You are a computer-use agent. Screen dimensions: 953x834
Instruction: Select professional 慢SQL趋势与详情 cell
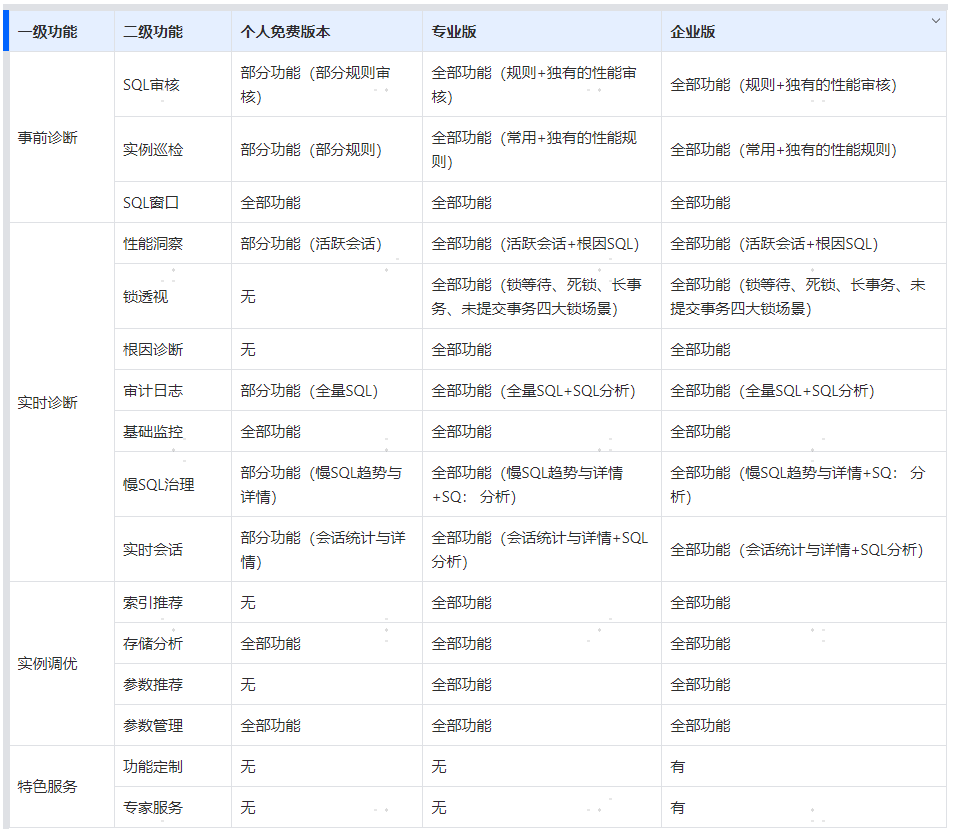(542, 484)
